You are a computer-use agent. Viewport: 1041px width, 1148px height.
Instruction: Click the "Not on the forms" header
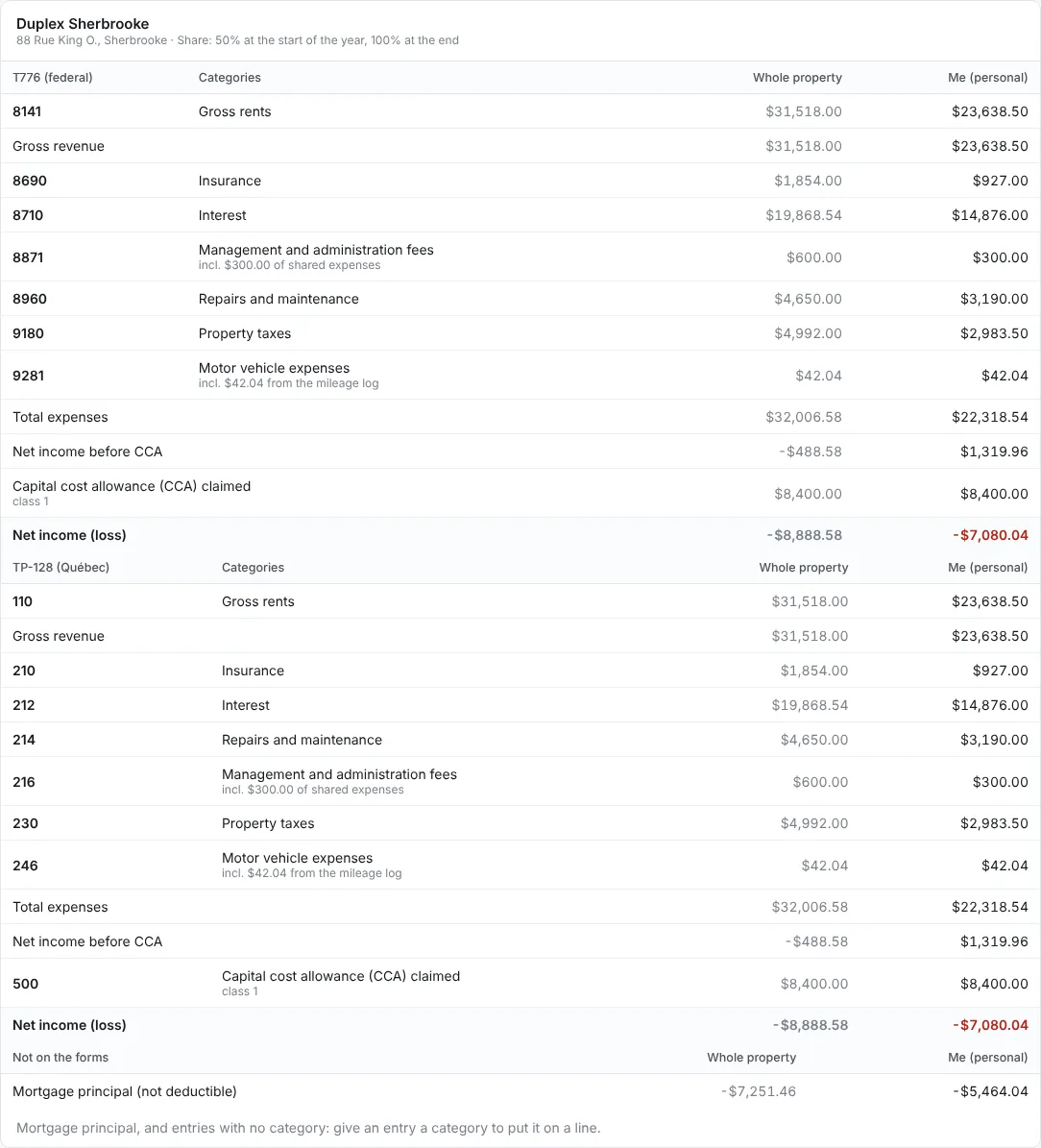coord(61,1057)
